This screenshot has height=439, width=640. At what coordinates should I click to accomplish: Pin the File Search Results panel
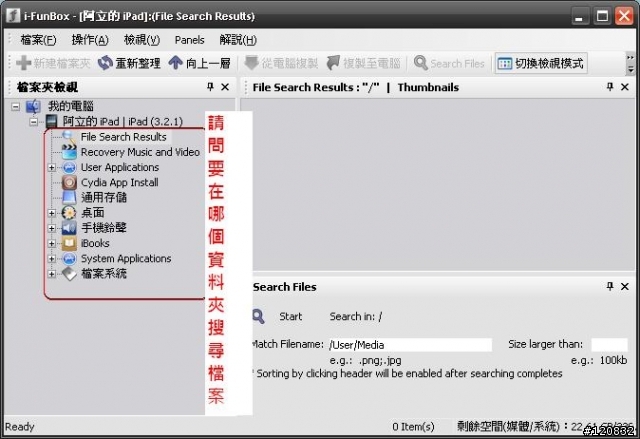click(x=610, y=87)
